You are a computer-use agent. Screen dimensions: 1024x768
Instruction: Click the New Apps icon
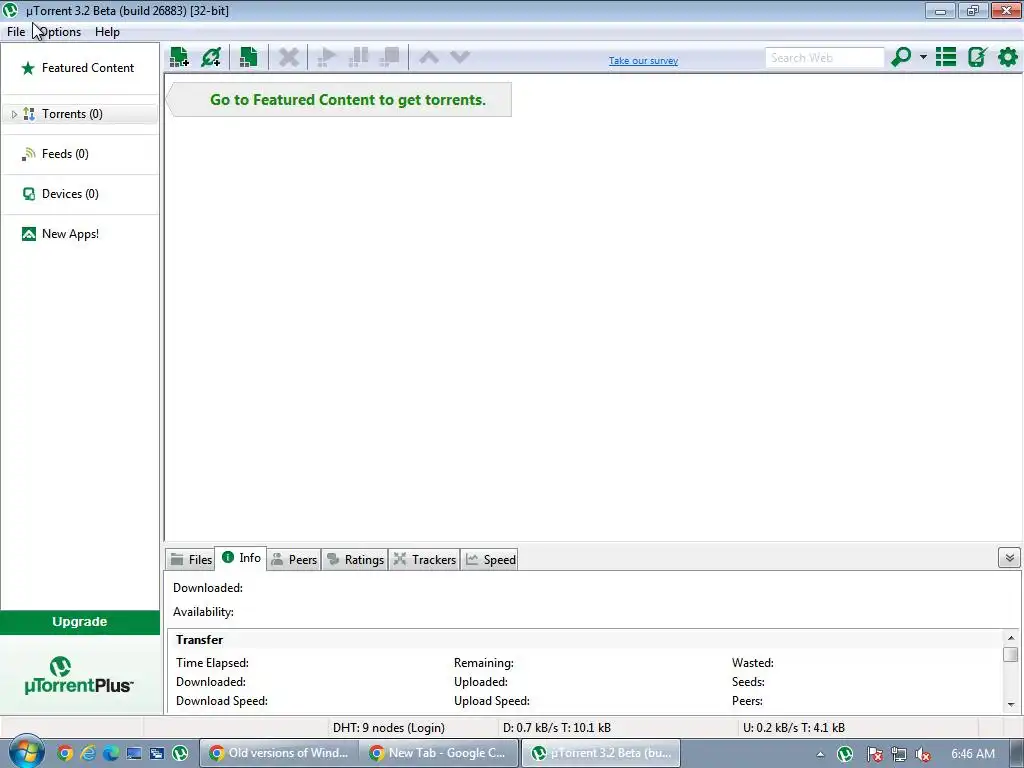(29, 234)
